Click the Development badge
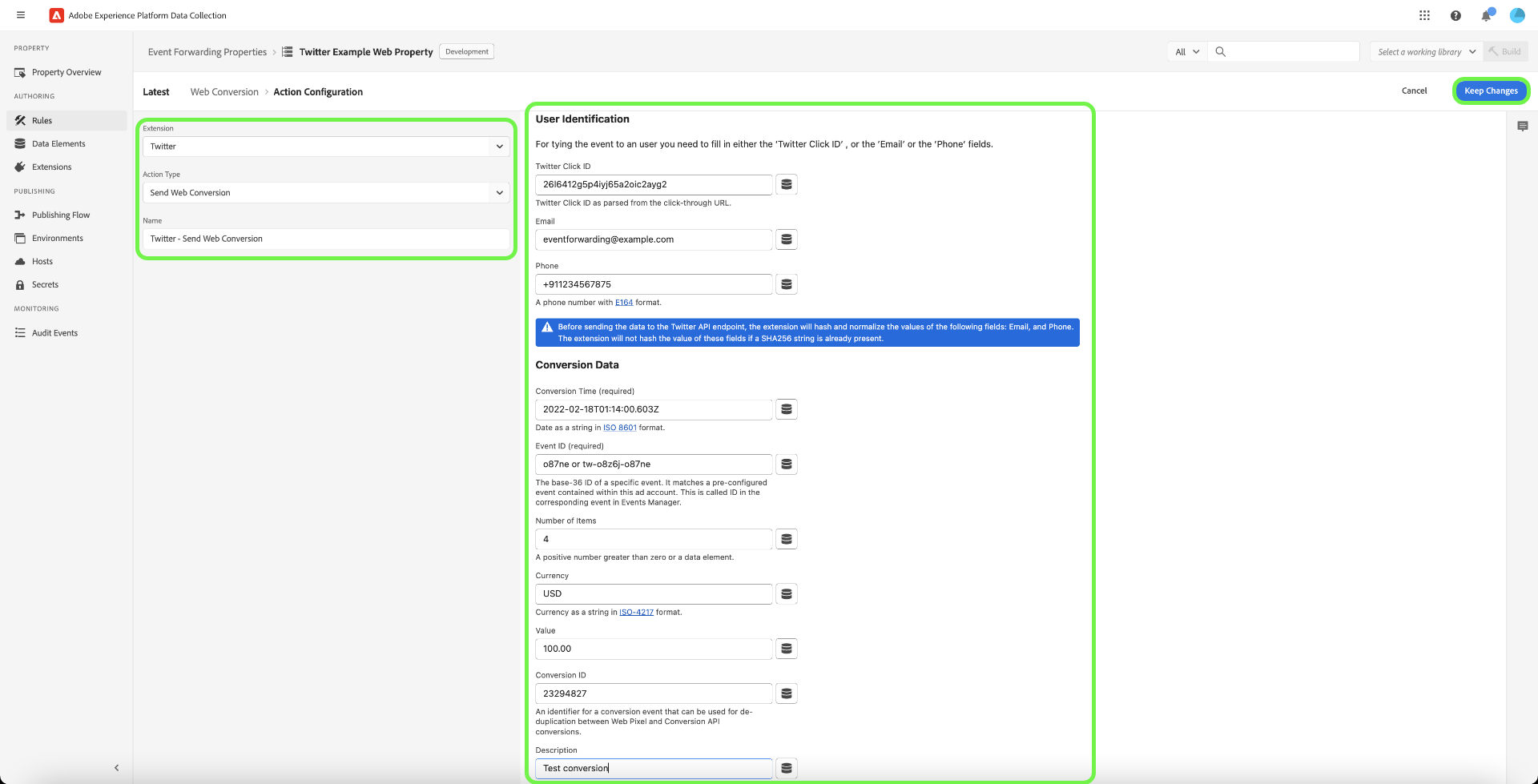This screenshot has width=1538, height=784. point(467,52)
